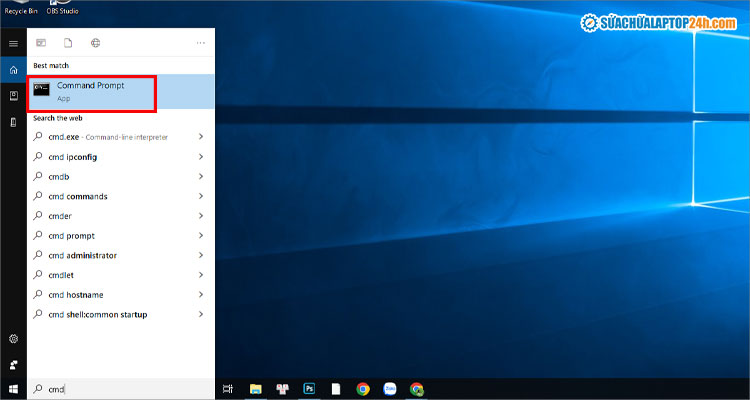This screenshot has width=750, height=400.
Task: Open Photoshop from the taskbar
Action: click(309, 389)
